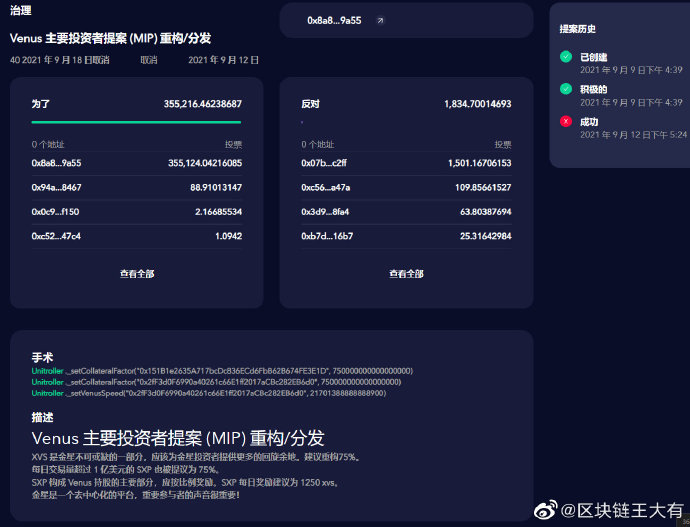Screen dimensions: 690x527
Task: Click green check icon next to 积极的
Action: (x=566, y=89)
